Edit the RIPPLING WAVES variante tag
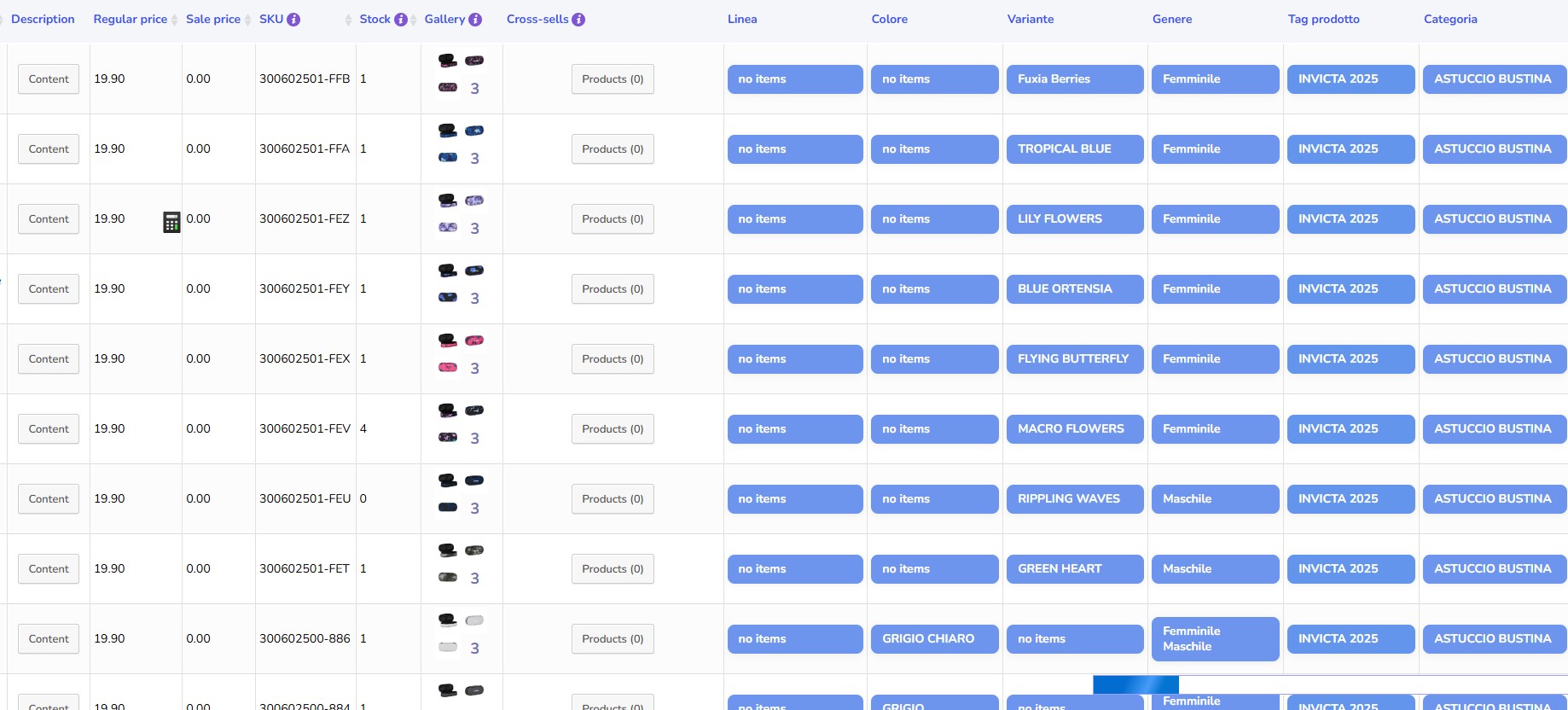This screenshot has width=1568, height=710. 1074,499
